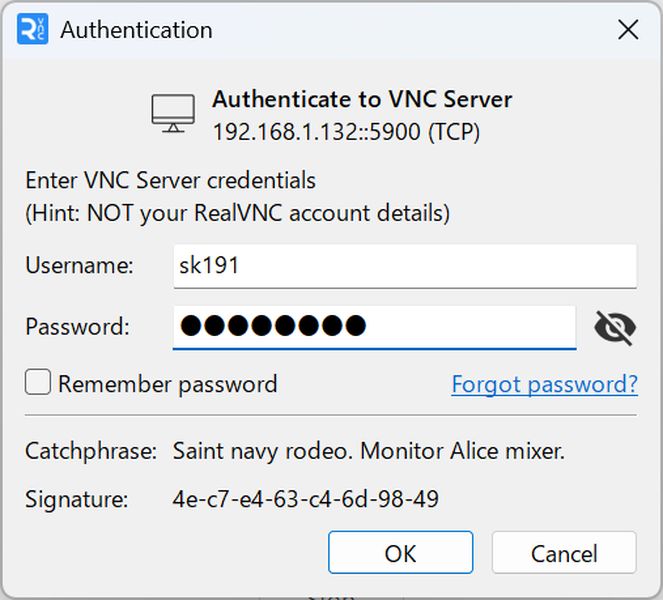Open the Forgot password? link
This screenshot has height=600, width=663.
545,384
